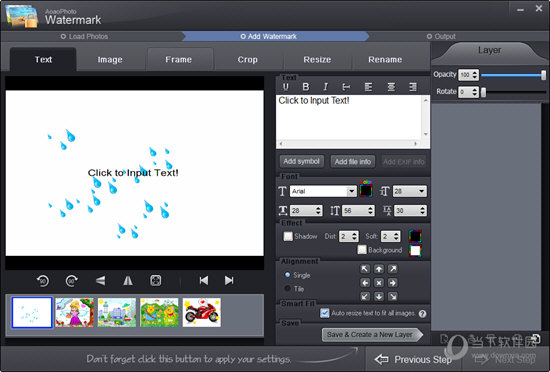Viewport: 550px width, 372px height.
Task: Select the red motorcycle thumbnail
Action: (202, 312)
